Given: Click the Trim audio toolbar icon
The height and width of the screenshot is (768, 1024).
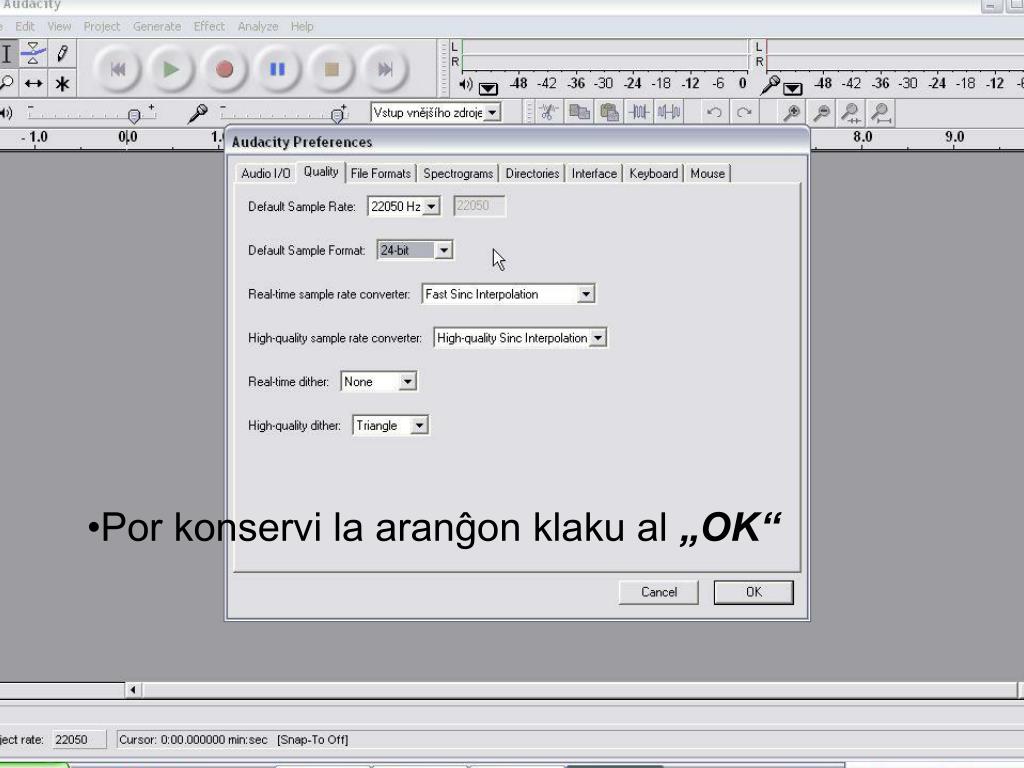Looking at the screenshot, I should pyautogui.click(x=639, y=112).
